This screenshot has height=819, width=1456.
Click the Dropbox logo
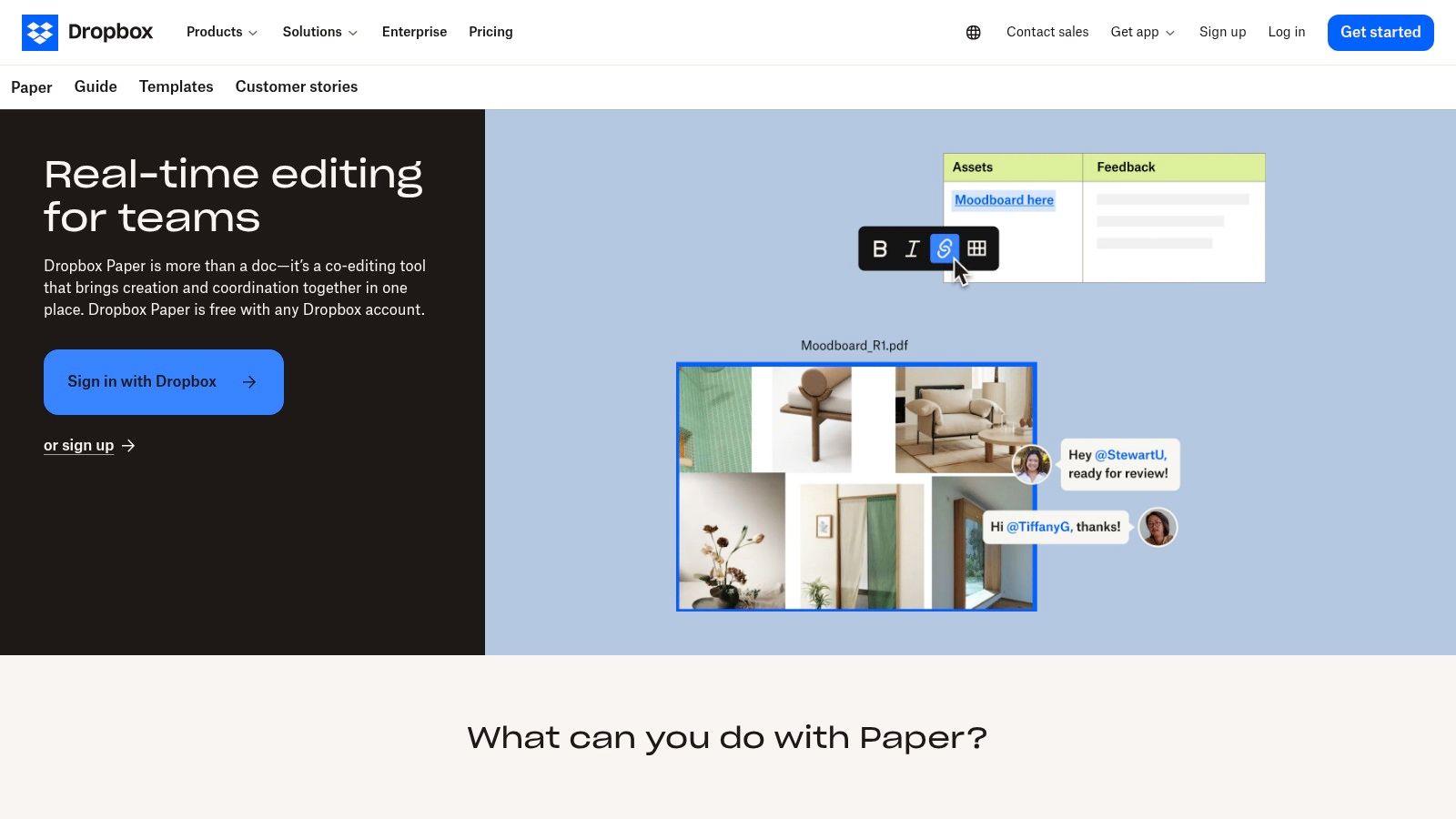[87, 32]
